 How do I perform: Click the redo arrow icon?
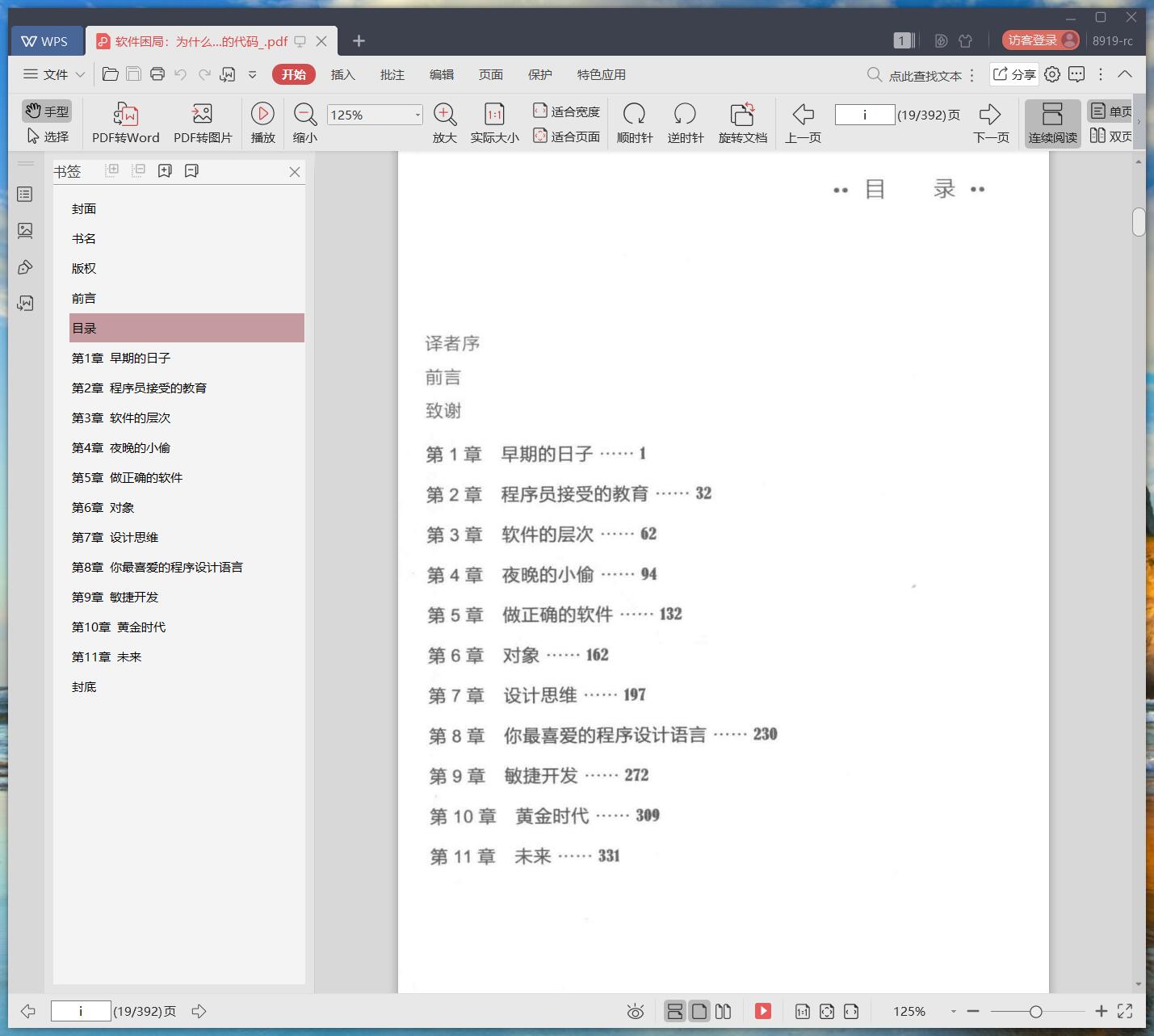pyautogui.click(x=204, y=74)
